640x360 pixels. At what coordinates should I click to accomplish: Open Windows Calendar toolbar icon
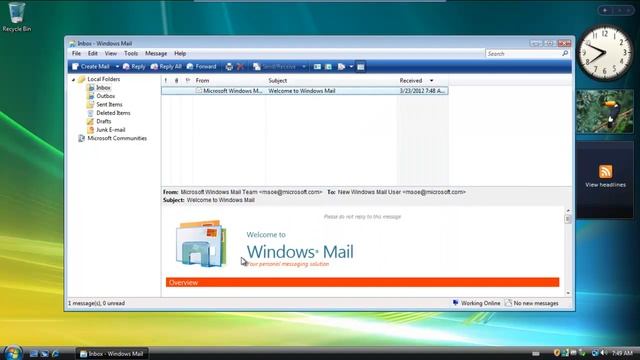328,67
